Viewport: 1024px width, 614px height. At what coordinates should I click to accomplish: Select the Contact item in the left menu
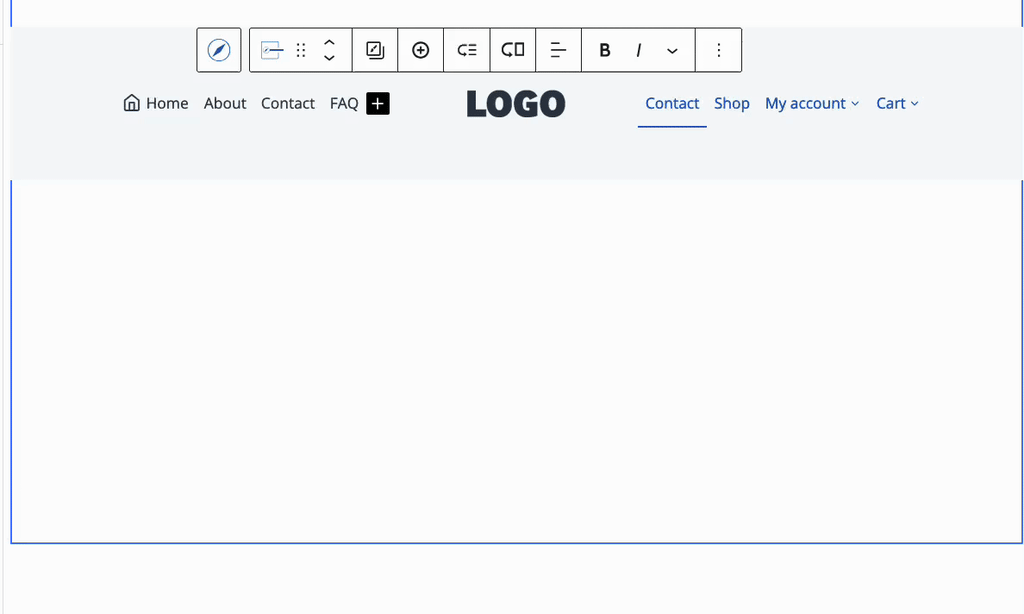[288, 103]
